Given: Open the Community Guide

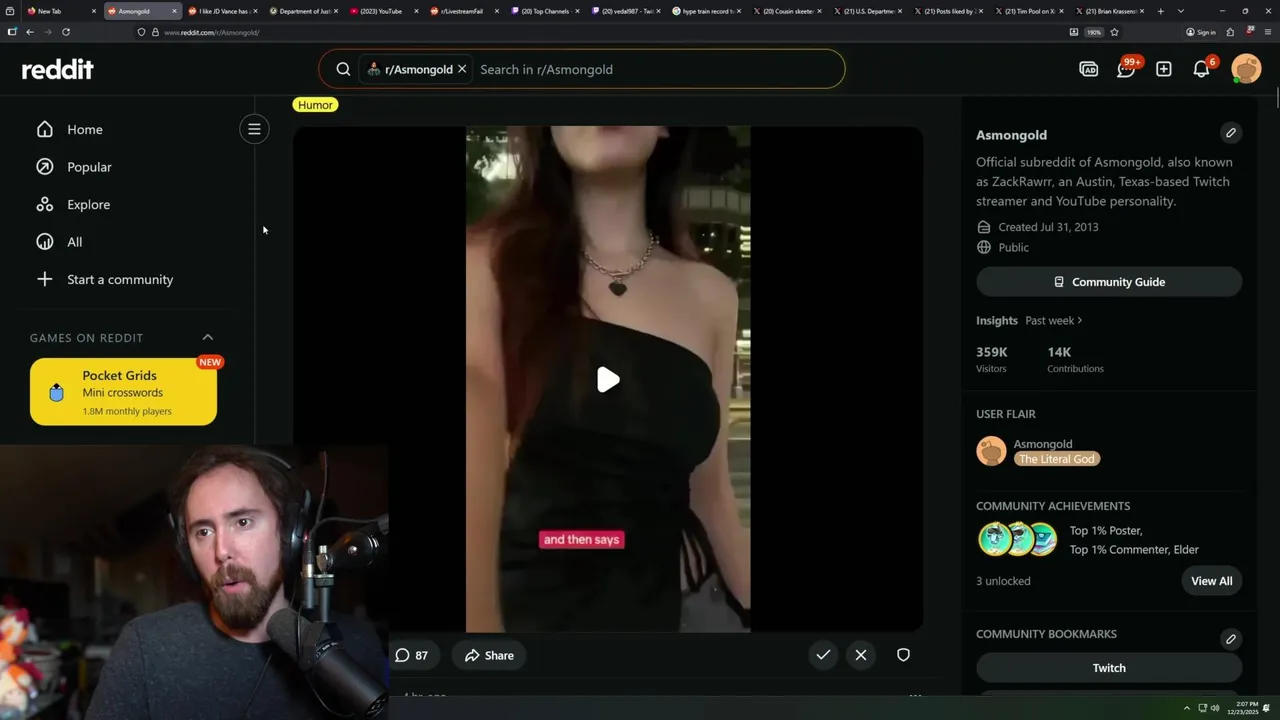Looking at the screenshot, I should tap(1109, 282).
